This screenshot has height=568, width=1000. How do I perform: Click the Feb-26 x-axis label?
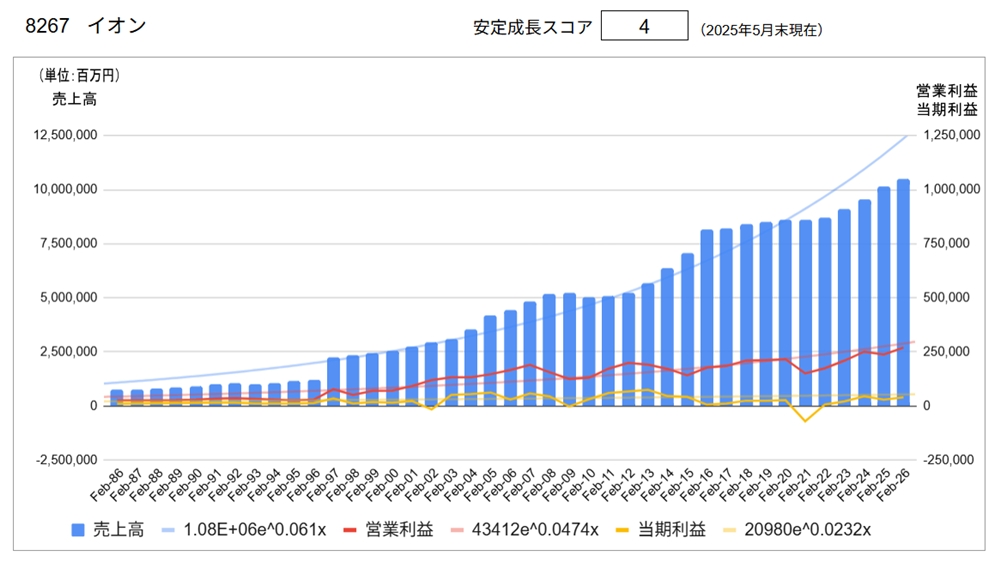[893, 485]
